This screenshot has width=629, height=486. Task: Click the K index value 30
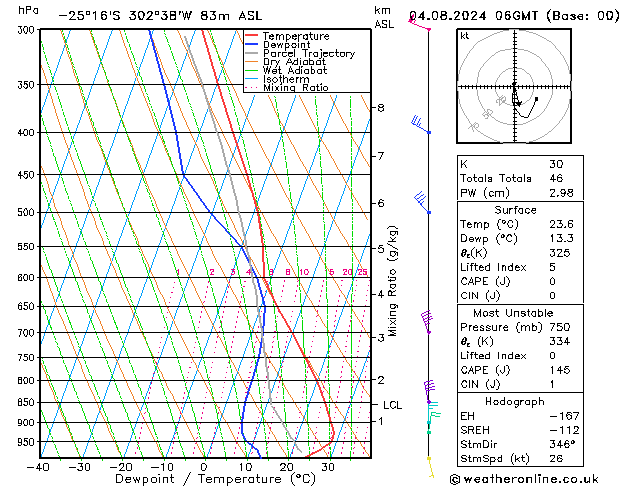click(556, 164)
